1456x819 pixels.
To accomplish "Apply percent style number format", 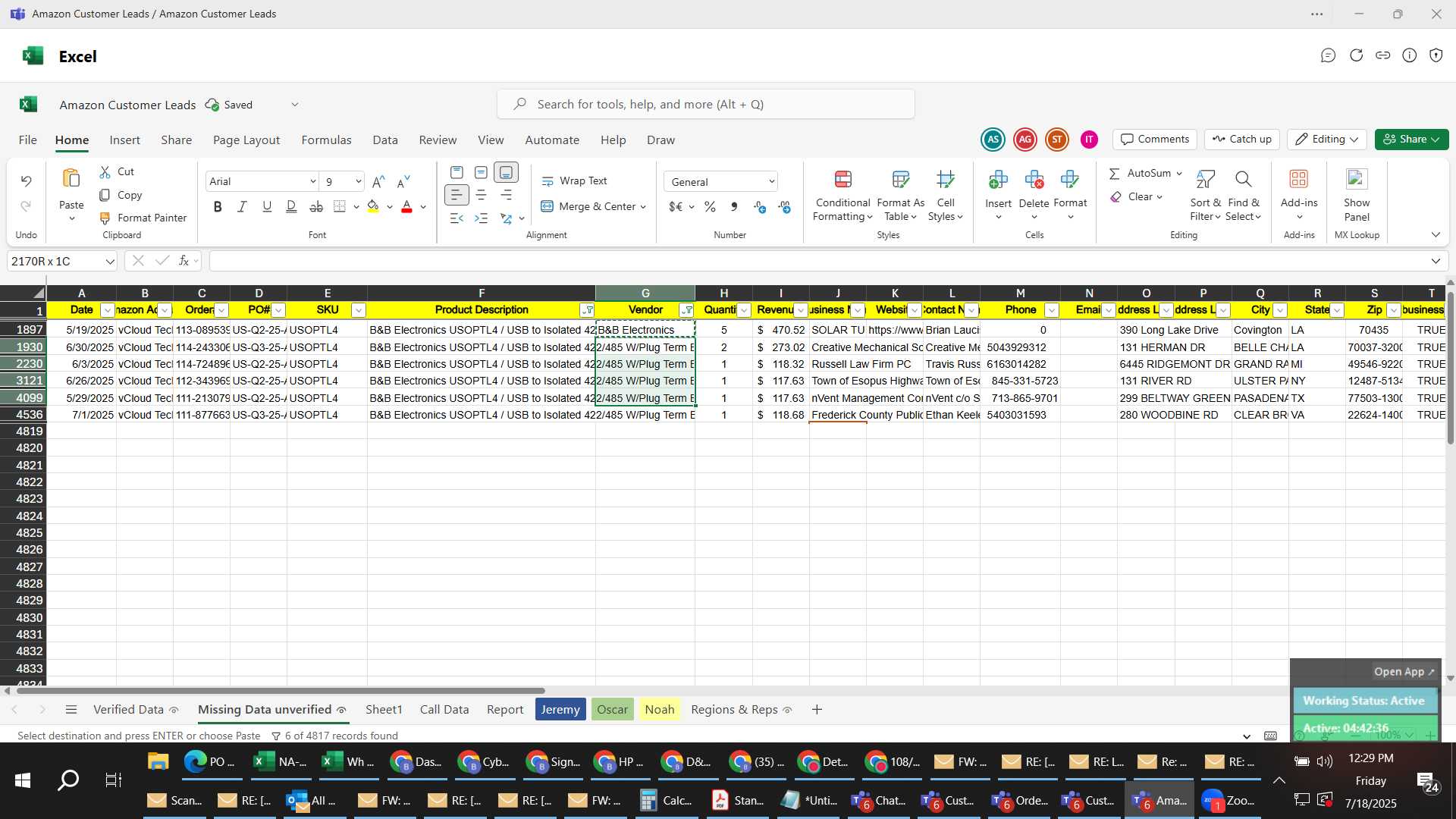I will click(x=710, y=206).
